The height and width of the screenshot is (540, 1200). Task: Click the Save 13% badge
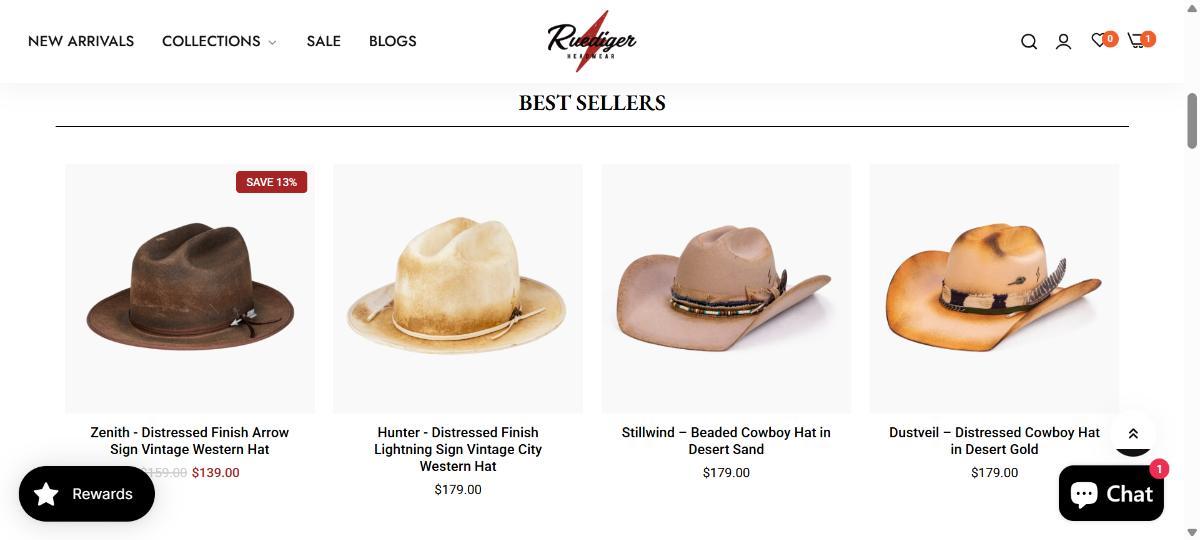(271, 182)
